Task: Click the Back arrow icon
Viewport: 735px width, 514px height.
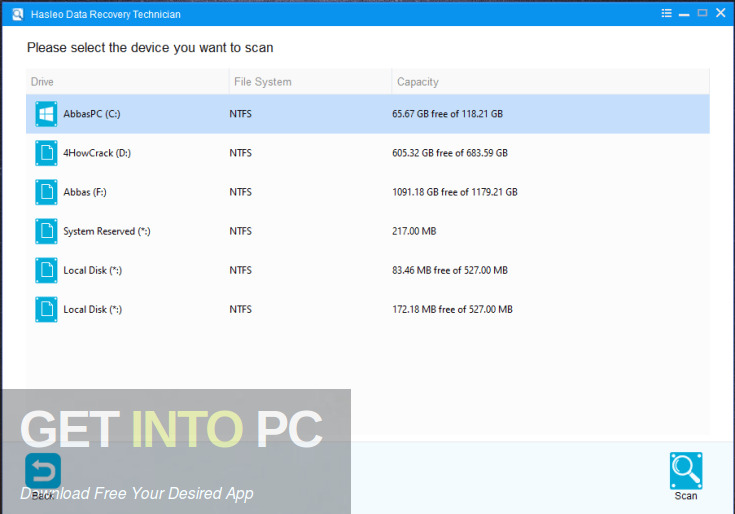Action: [43, 470]
